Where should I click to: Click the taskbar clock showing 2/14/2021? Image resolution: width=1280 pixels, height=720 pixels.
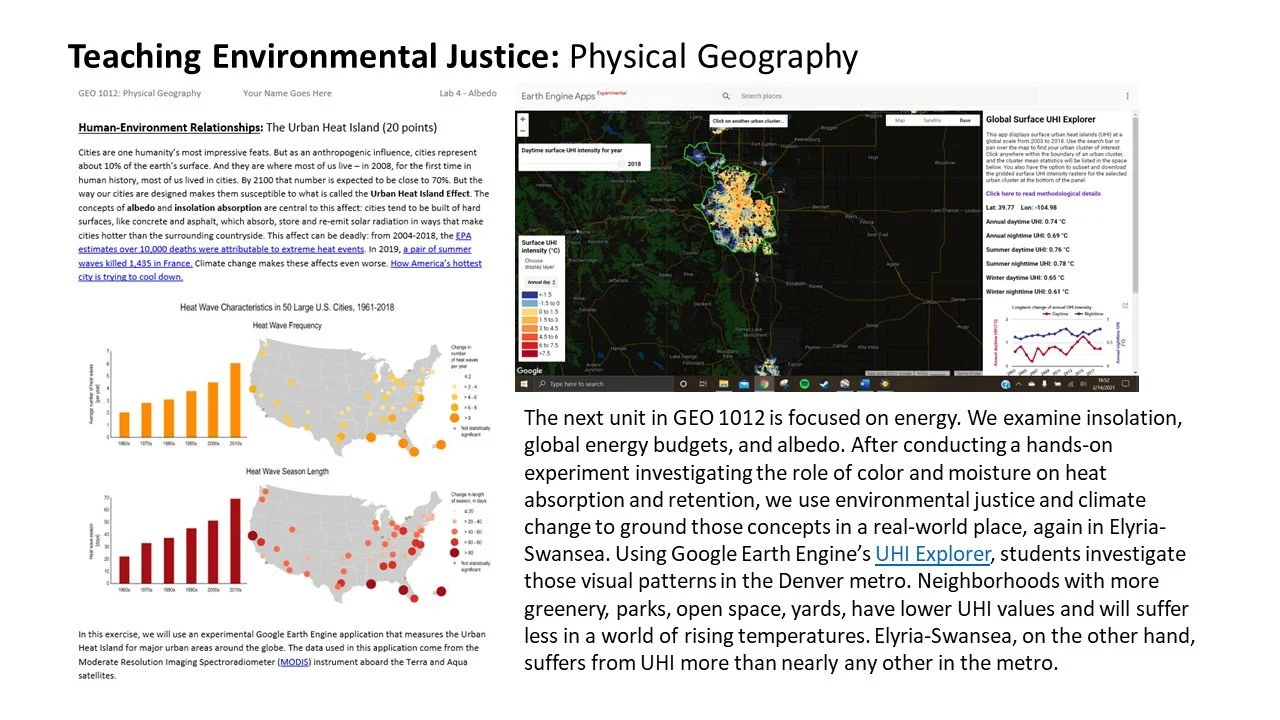[1102, 384]
